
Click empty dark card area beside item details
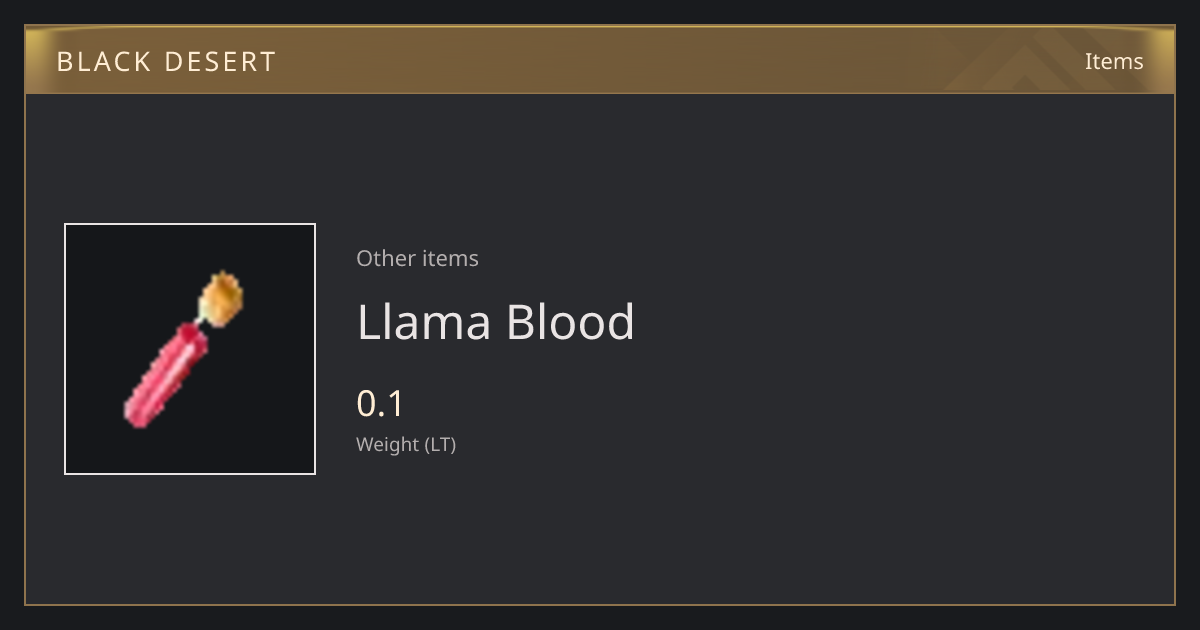(x=900, y=350)
